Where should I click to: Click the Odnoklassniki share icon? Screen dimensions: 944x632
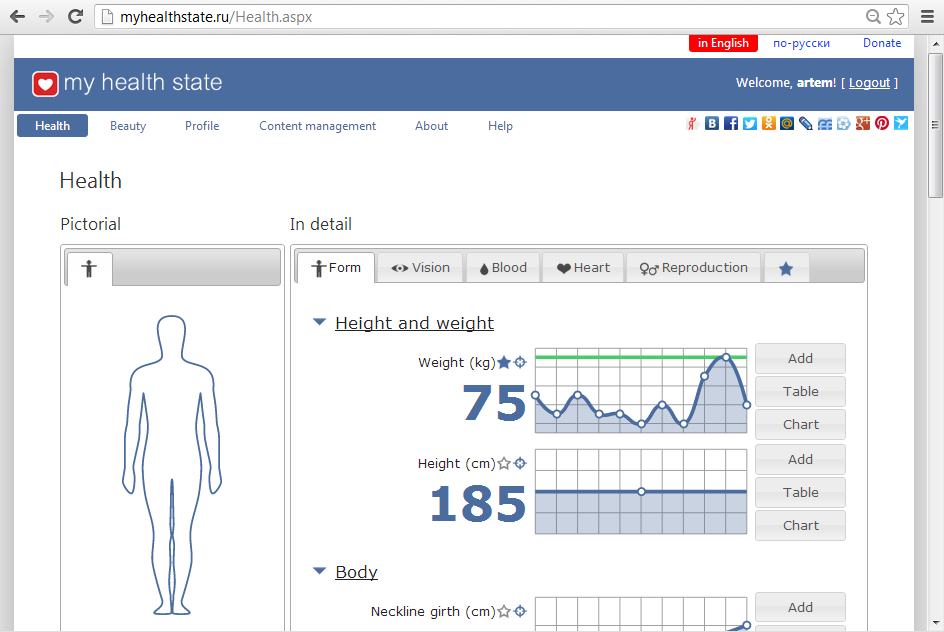click(x=768, y=124)
